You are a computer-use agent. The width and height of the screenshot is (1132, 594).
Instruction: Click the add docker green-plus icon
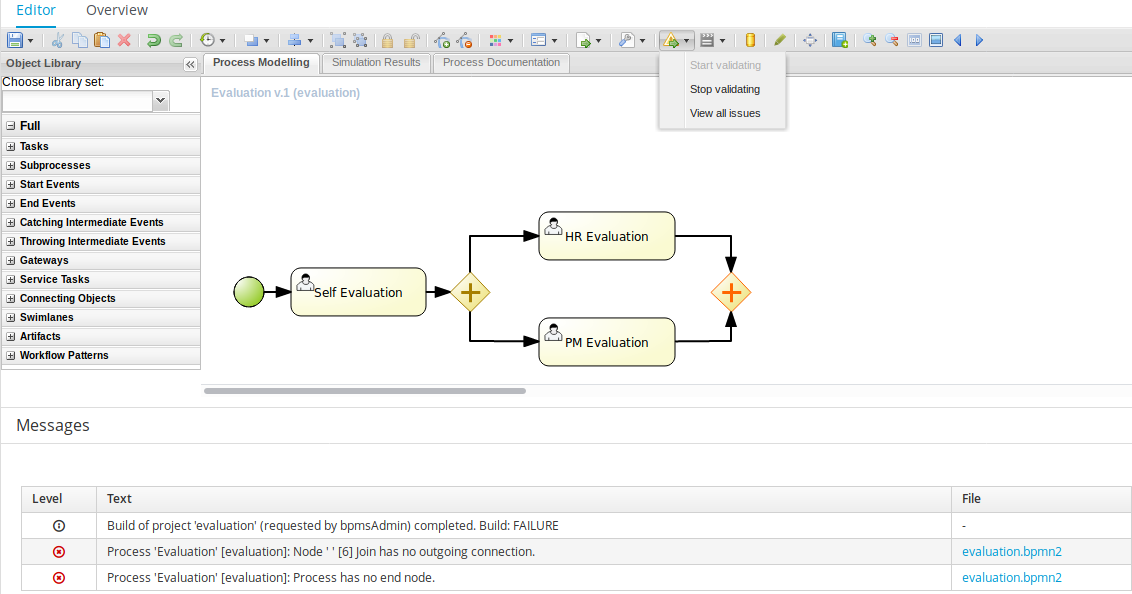442,40
